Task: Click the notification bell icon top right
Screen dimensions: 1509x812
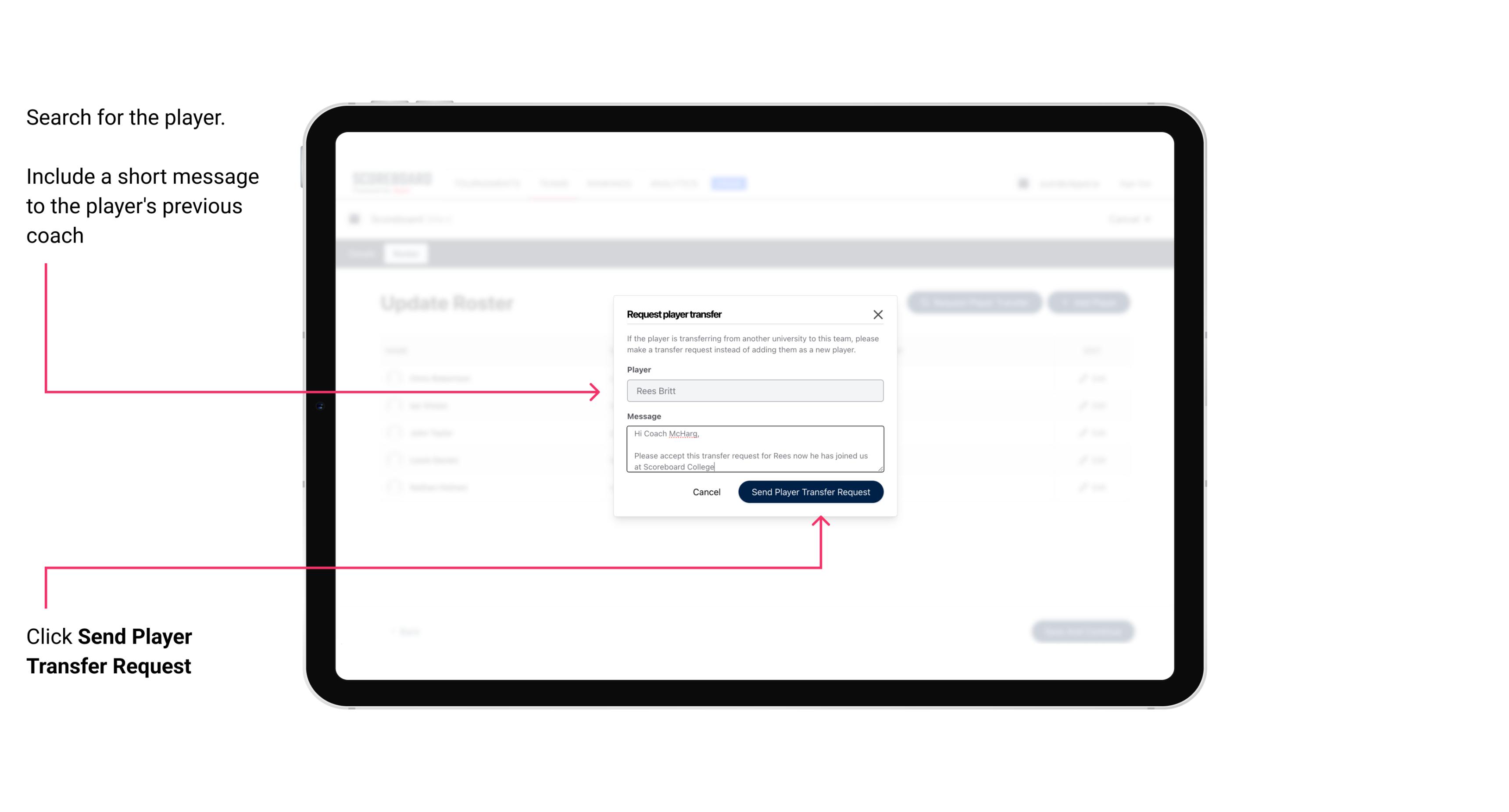Action: click(x=1024, y=183)
